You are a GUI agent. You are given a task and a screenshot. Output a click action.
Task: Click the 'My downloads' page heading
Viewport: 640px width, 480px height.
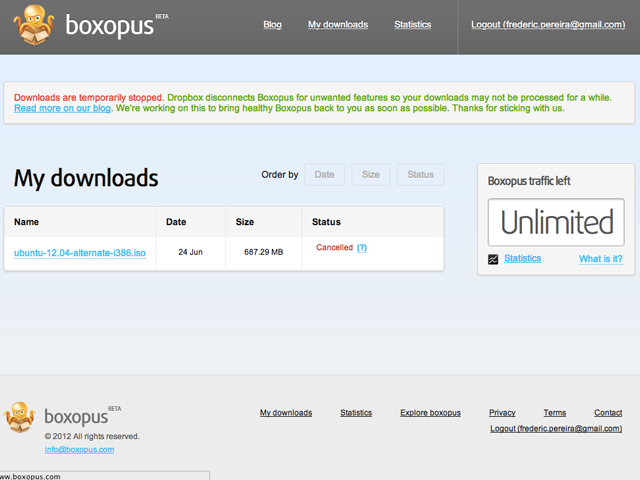point(86,178)
